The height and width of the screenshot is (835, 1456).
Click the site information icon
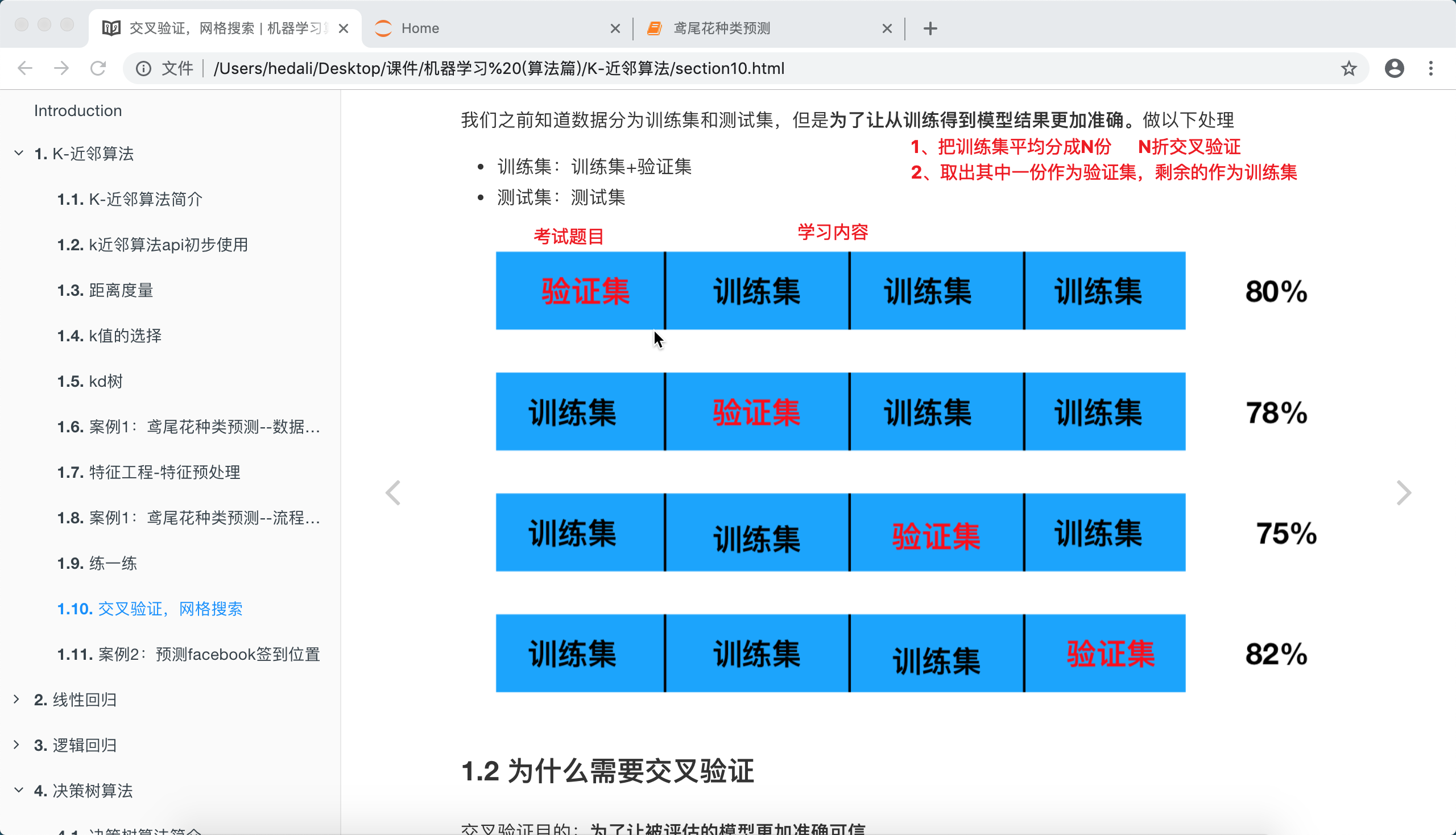pyautogui.click(x=143, y=68)
